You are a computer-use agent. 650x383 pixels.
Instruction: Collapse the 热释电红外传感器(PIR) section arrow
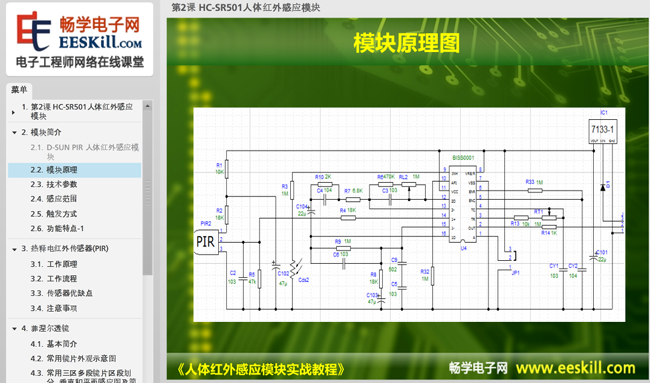tap(14, 249)
